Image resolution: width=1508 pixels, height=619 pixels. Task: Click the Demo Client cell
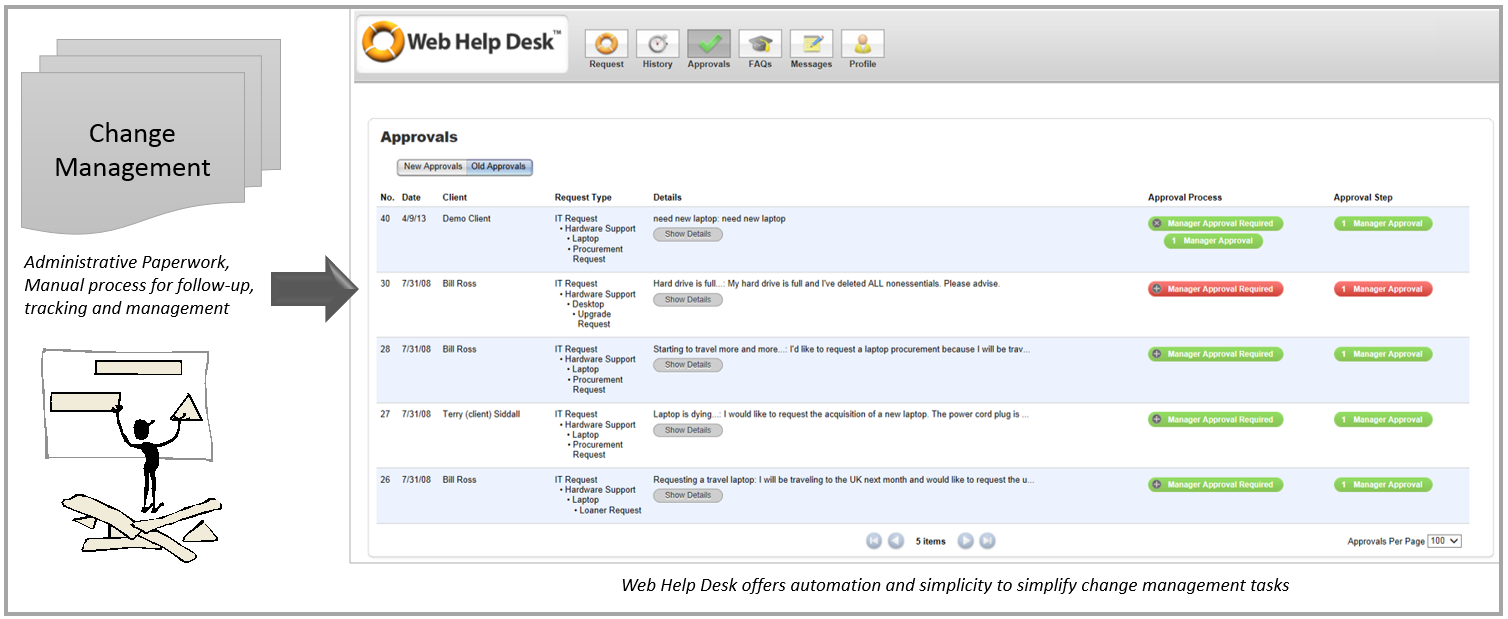[x=467, y=219]
